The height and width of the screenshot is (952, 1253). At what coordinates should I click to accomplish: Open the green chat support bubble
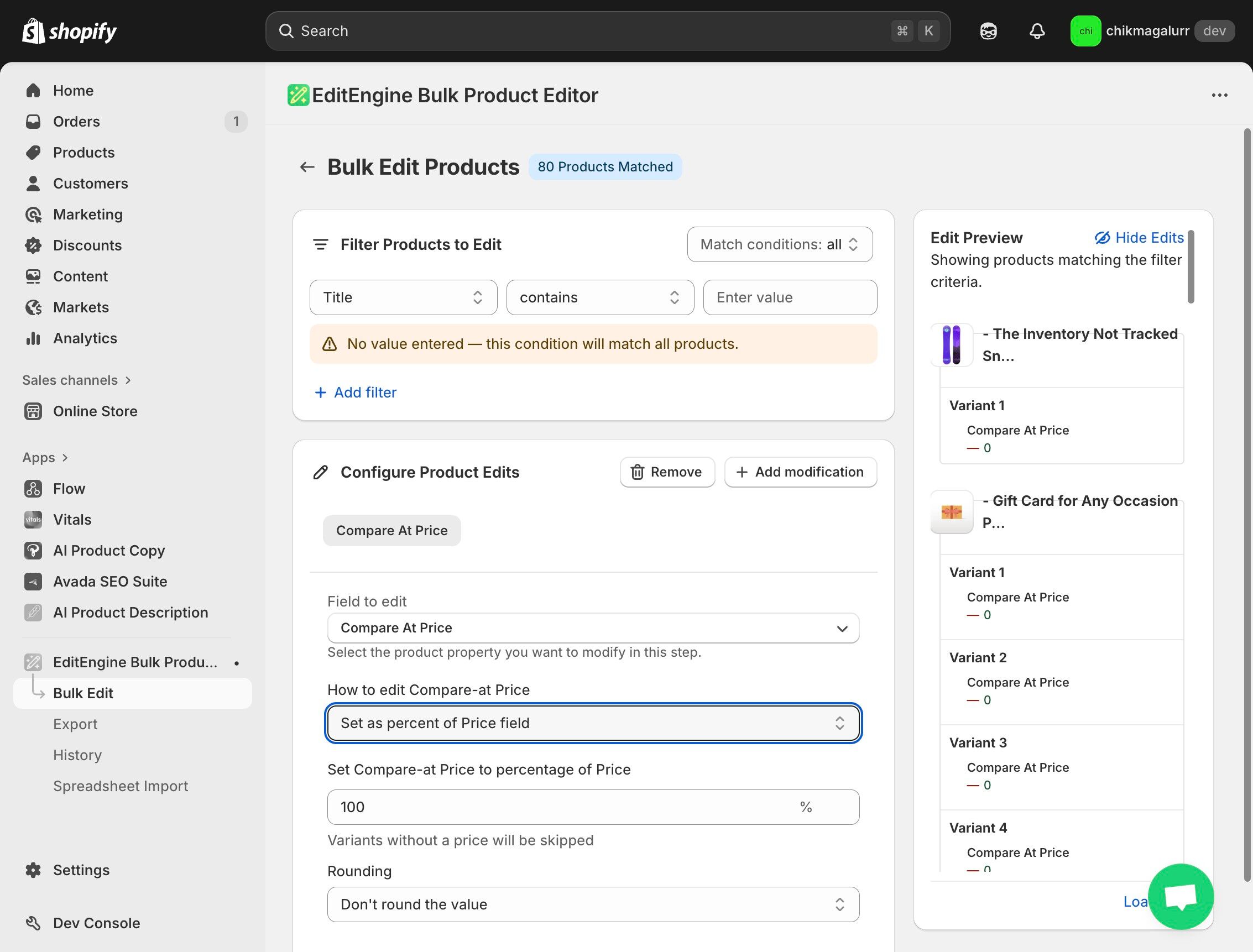click(1181, 896)
